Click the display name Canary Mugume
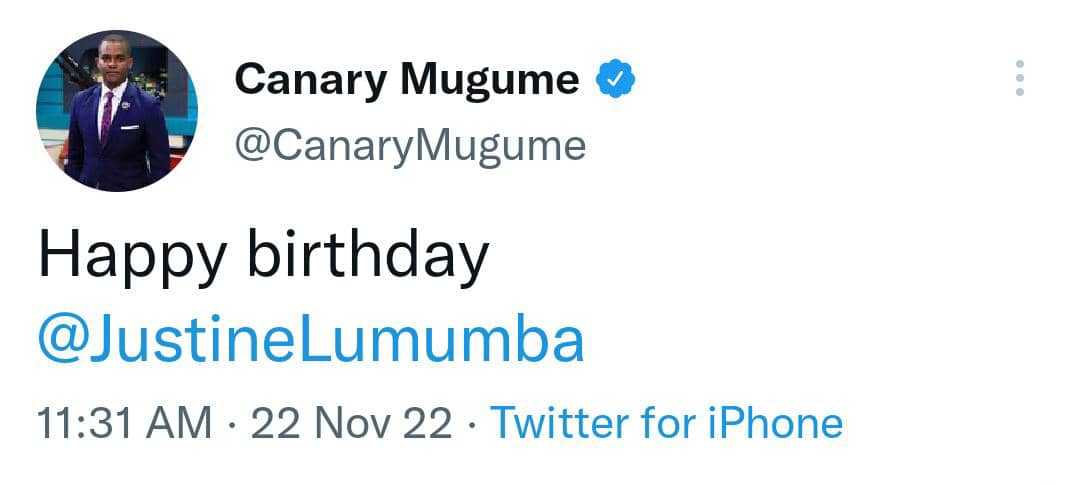The width and height of the screenshot is (1080, 485). [406, 79]
